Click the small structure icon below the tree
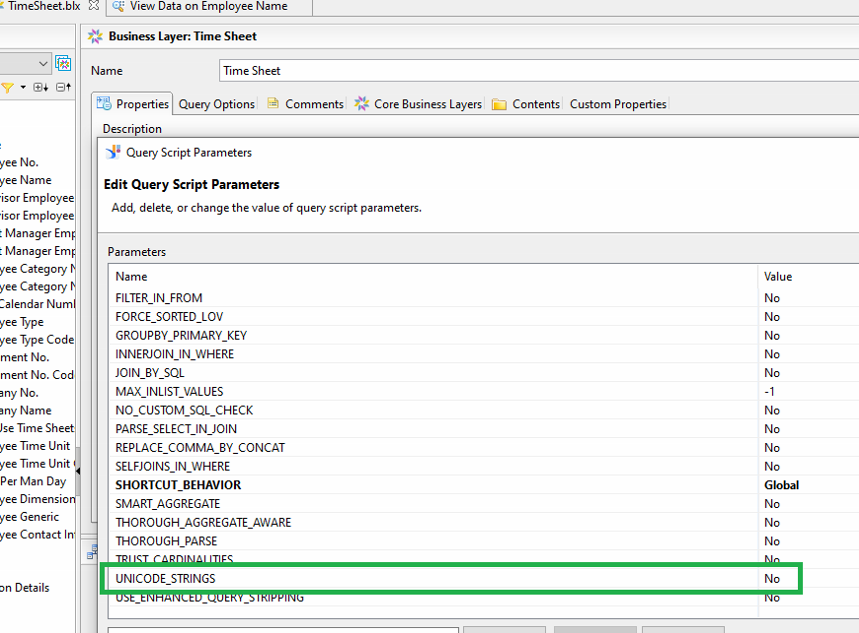The width and height of the screenshot is (859, 633). click(x=90, y=552)
